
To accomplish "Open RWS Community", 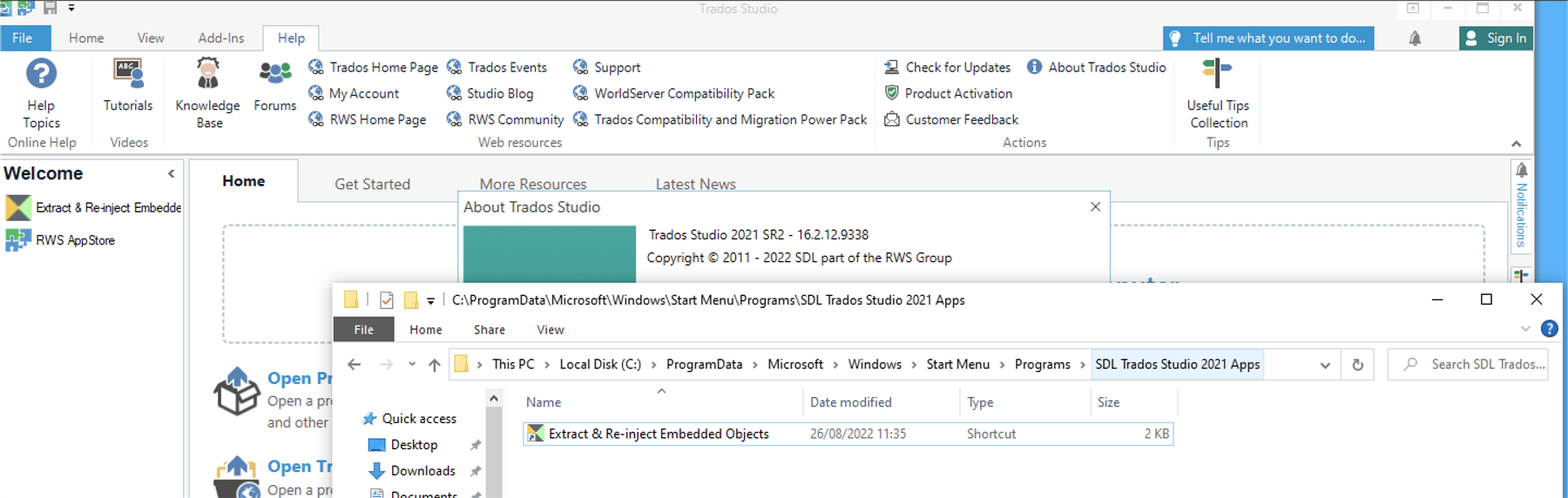I will (x=505, y=119).
